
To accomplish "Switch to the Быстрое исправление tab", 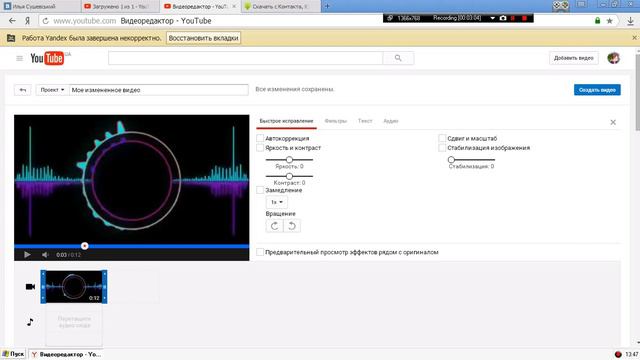I will [x=286, y=121].
